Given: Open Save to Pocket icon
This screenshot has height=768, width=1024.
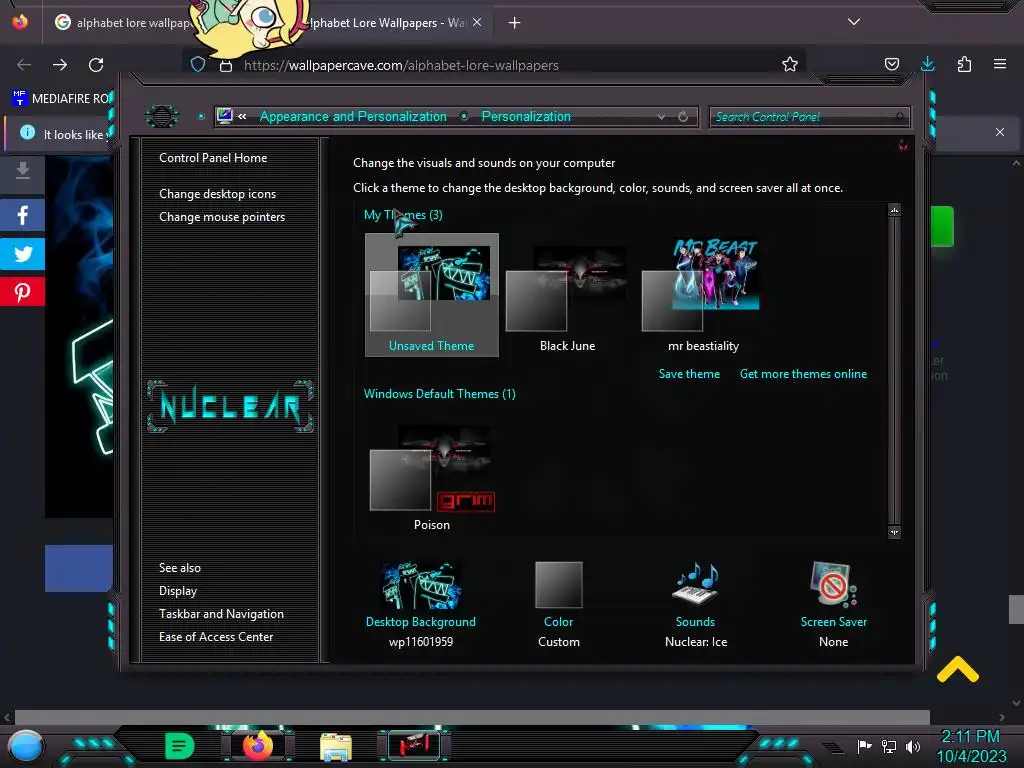Looking at the screenshot, I should click(891, 64).
